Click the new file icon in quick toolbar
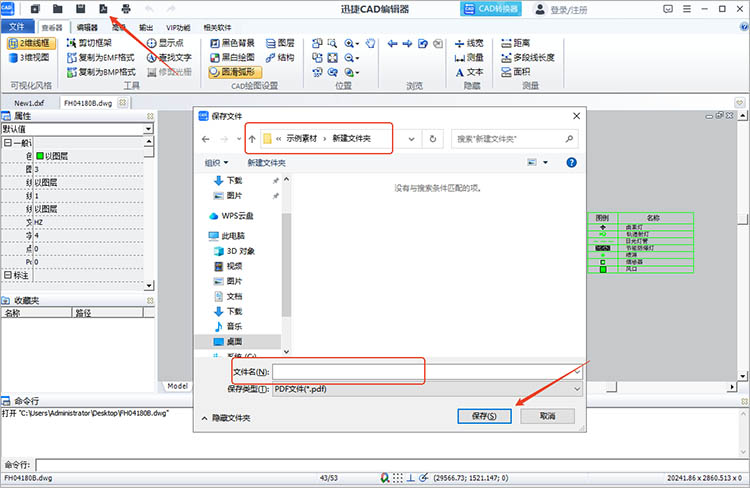Screen dimensions: 750x488 [x=35, y=9]
